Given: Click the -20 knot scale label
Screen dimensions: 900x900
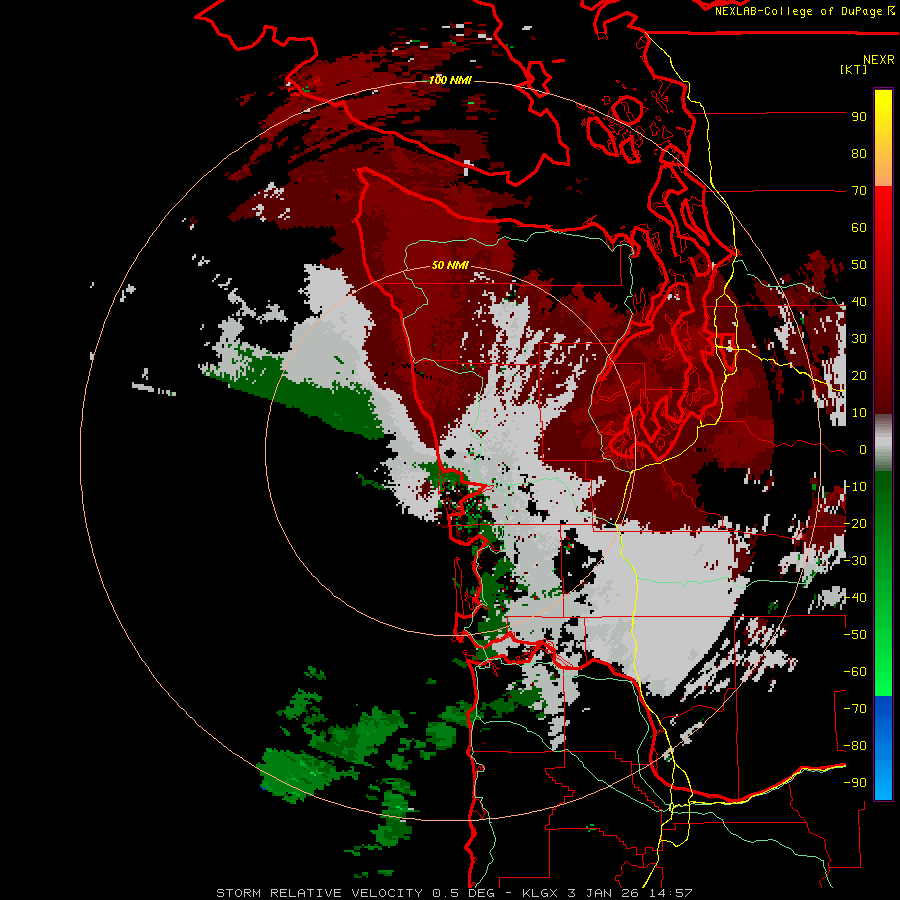Looking at the screenshot, I should [x=855, y=524].
